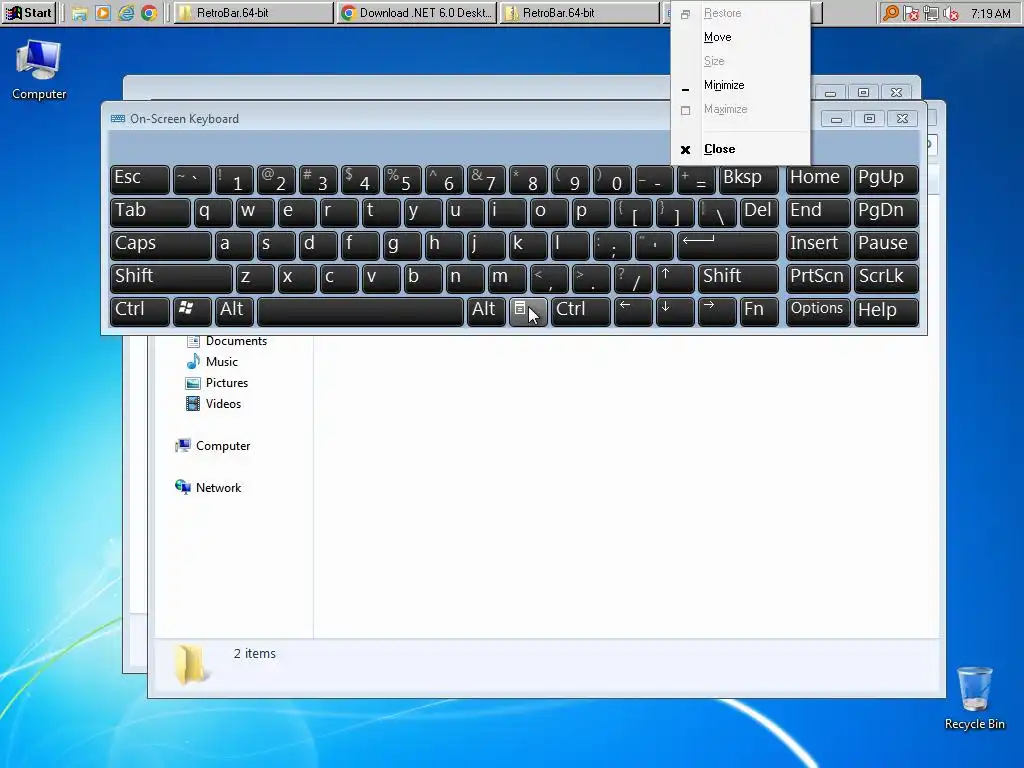Choose Minimize from the window menu
Image resolution: width=1024 pixels, height=768 pixels.
741,85
